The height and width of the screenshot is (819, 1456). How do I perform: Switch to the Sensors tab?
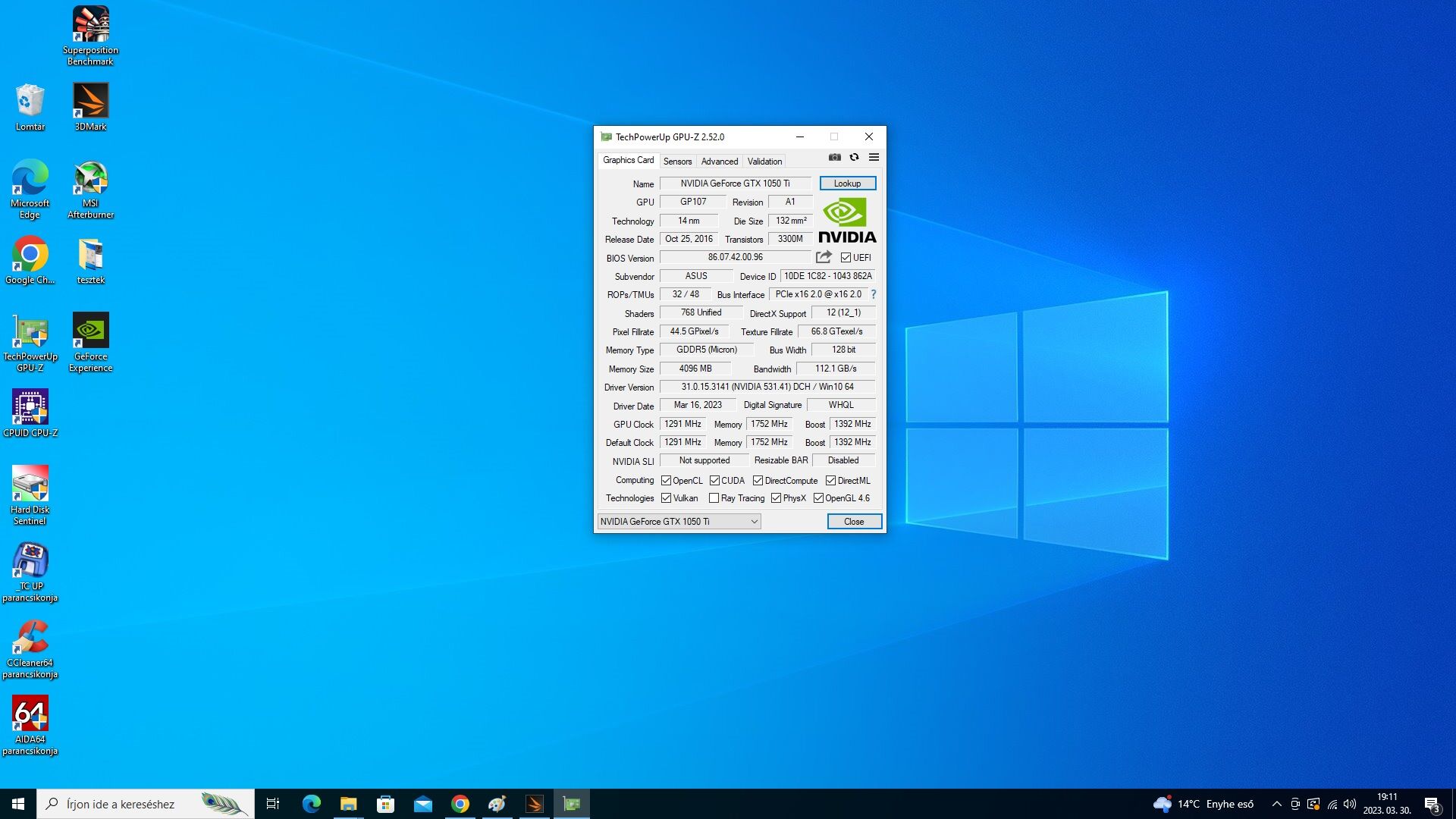pos(677,162)
